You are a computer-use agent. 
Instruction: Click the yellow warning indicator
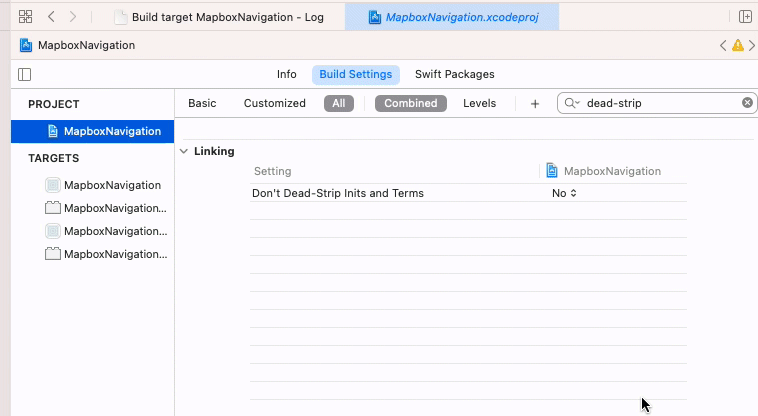[738, 45]
